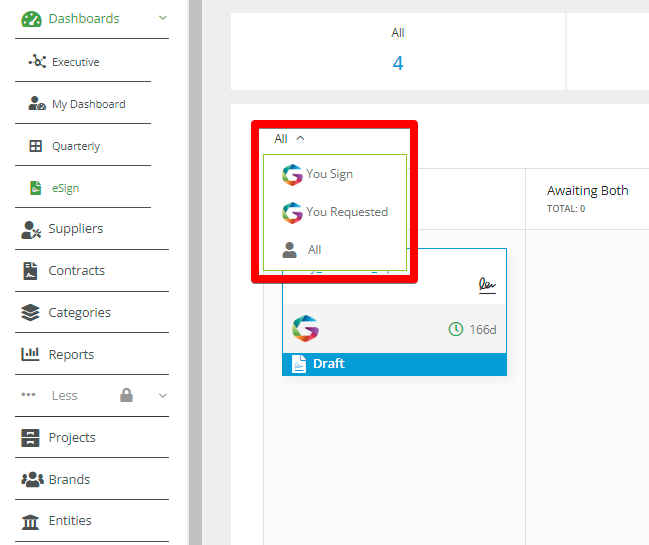Collapse the Dashboards menu chevron

(x=163, y=18)
